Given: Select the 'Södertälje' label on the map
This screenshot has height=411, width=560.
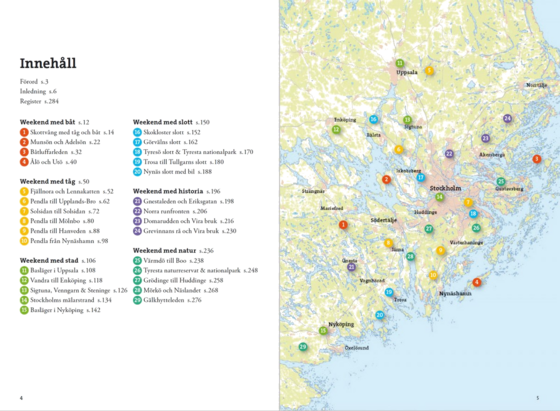Looking at the screenshot, I should pyautogui.click(x=384, y=220).
